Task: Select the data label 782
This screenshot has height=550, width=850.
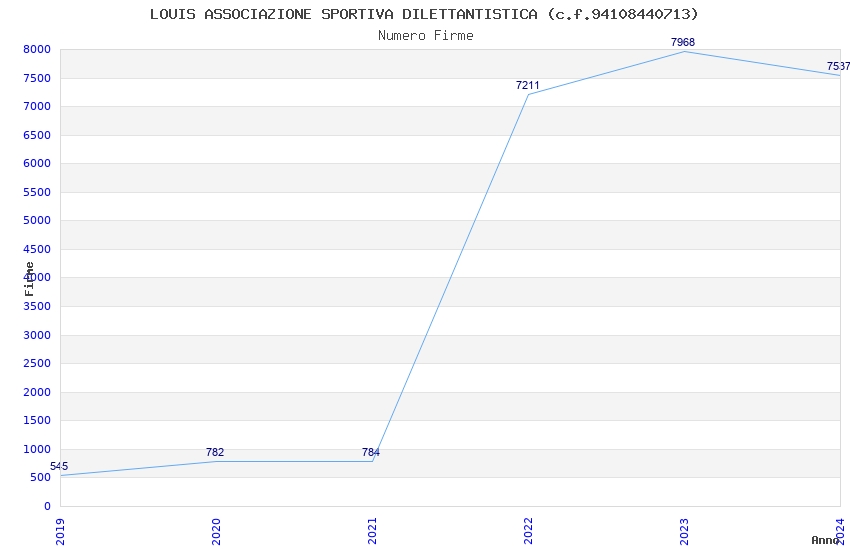Action: 215,452
